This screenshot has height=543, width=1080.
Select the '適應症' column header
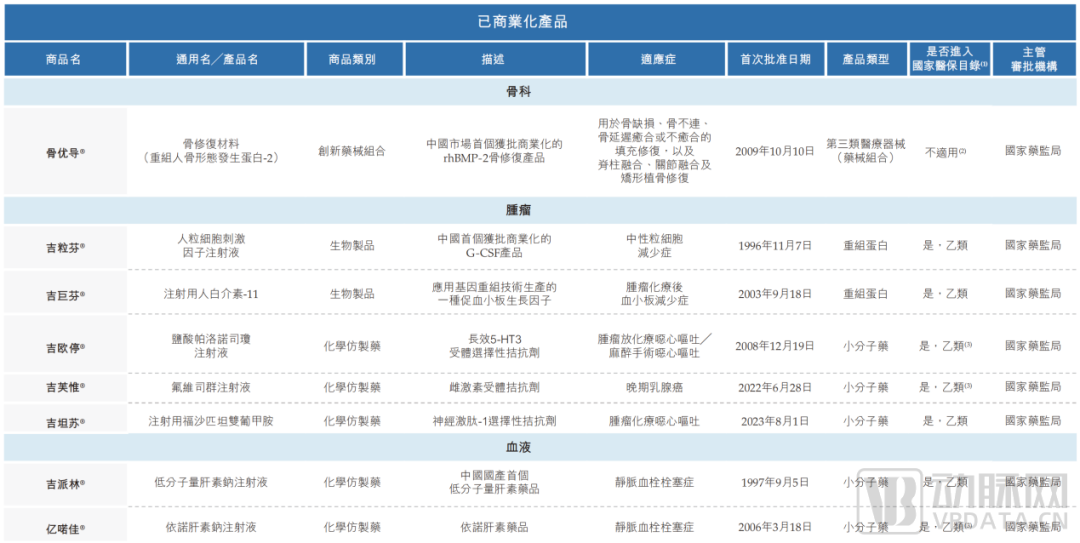pos(655,59)
